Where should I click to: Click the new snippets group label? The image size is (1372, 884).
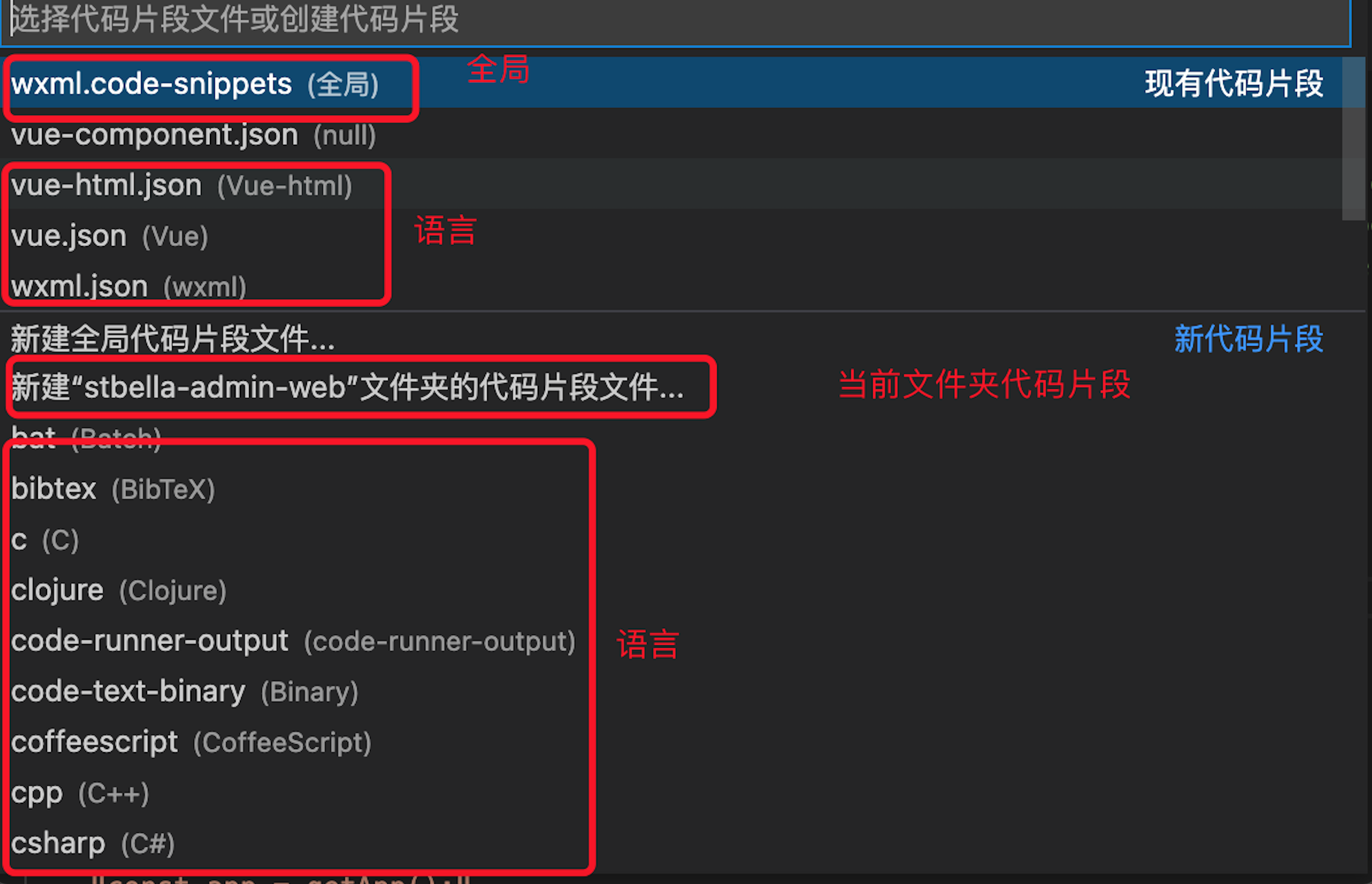(x=1248, y=338)
